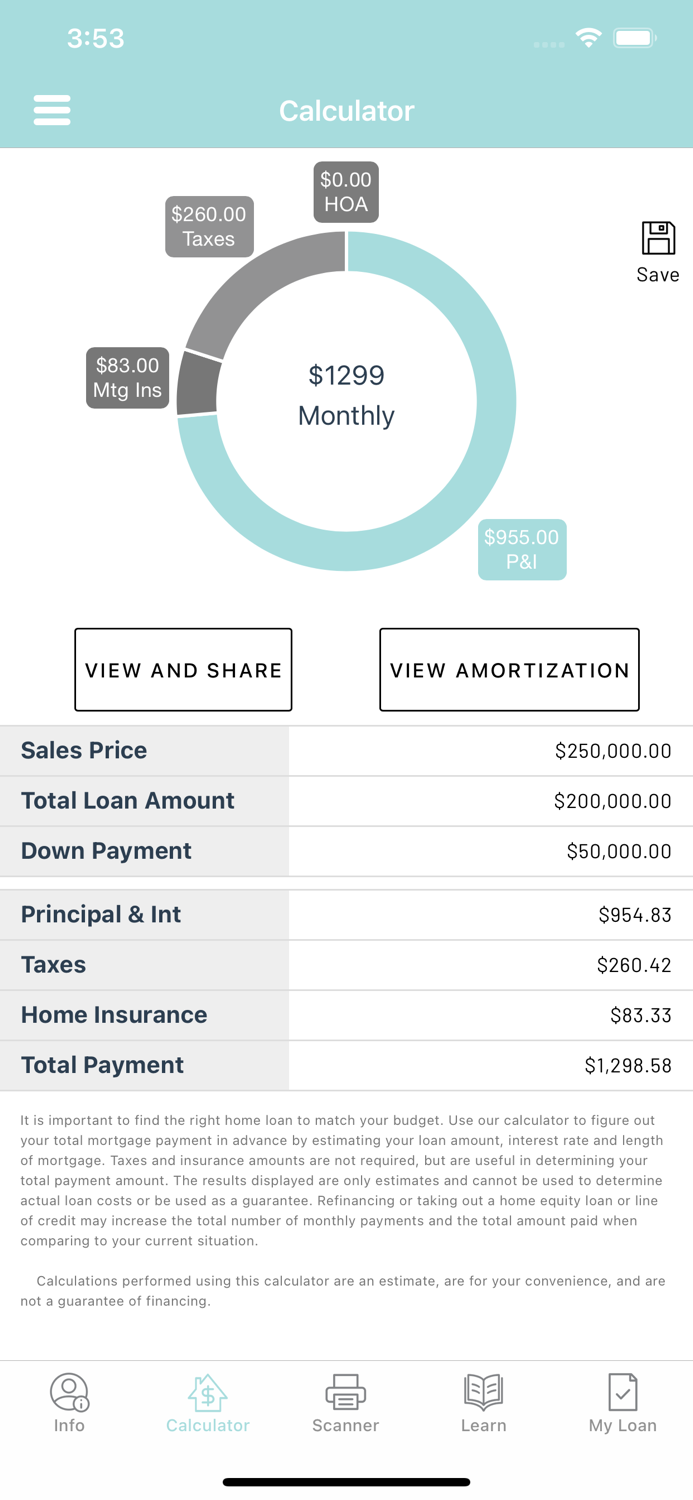
Task: Select the $0.00 HOA chart label
Action: click(x=346, y=191)
